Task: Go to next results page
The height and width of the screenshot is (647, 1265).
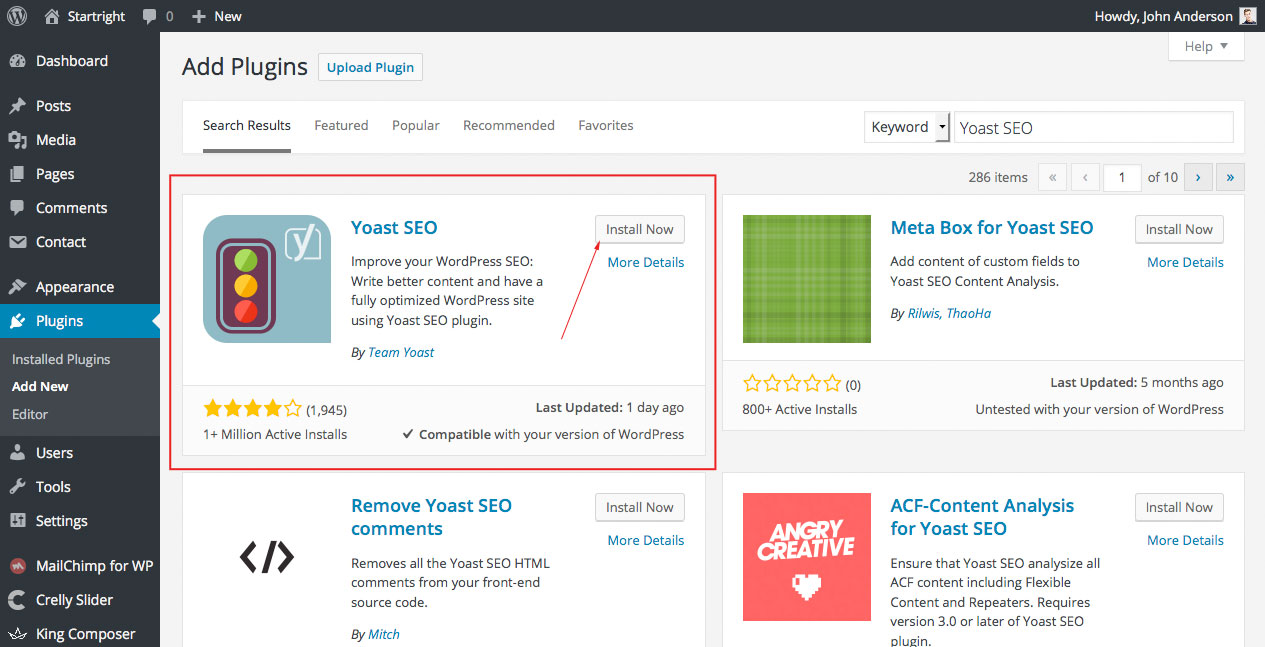Action: coord(1198,177)
